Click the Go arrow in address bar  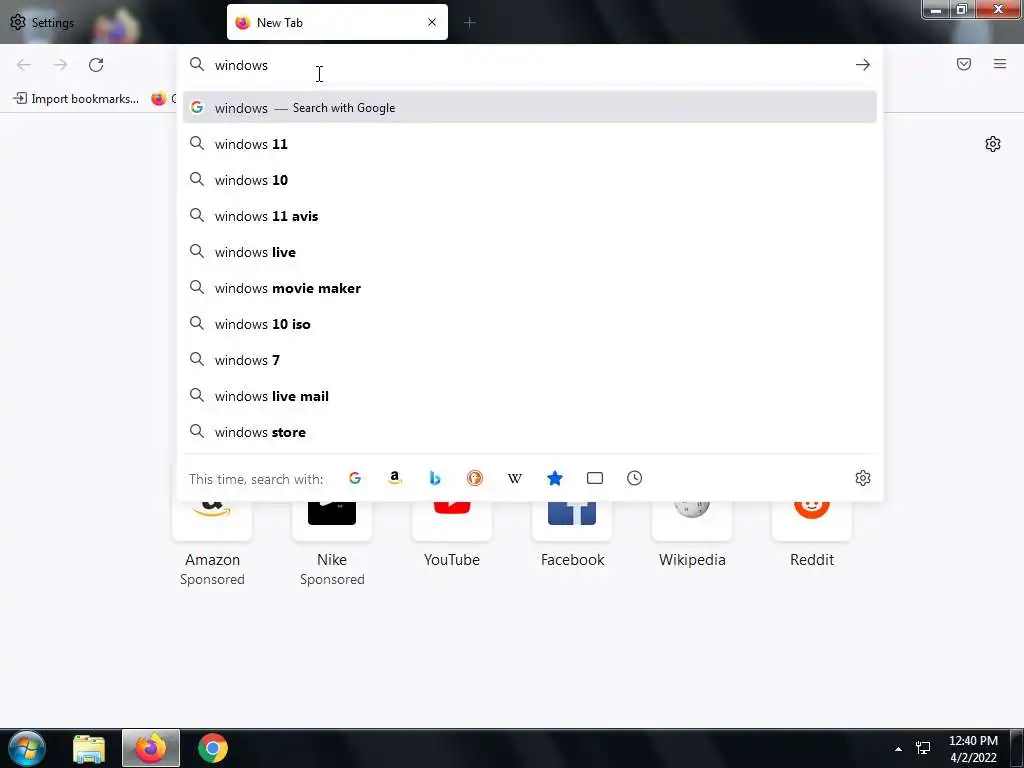(x=863, y=65)
